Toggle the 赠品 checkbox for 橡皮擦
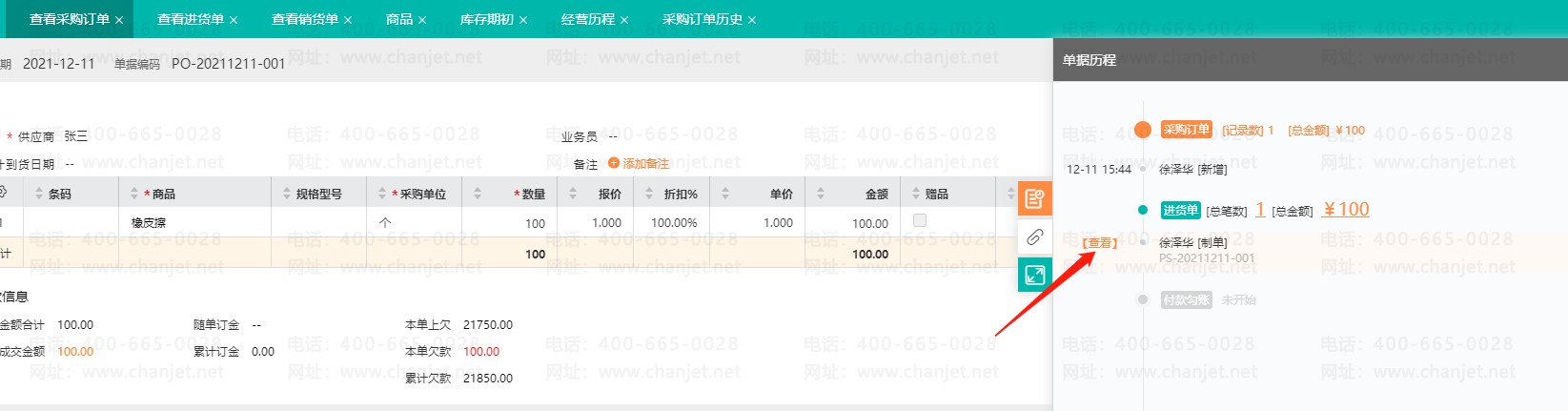The image size is (1568, 411). [920, 220]
